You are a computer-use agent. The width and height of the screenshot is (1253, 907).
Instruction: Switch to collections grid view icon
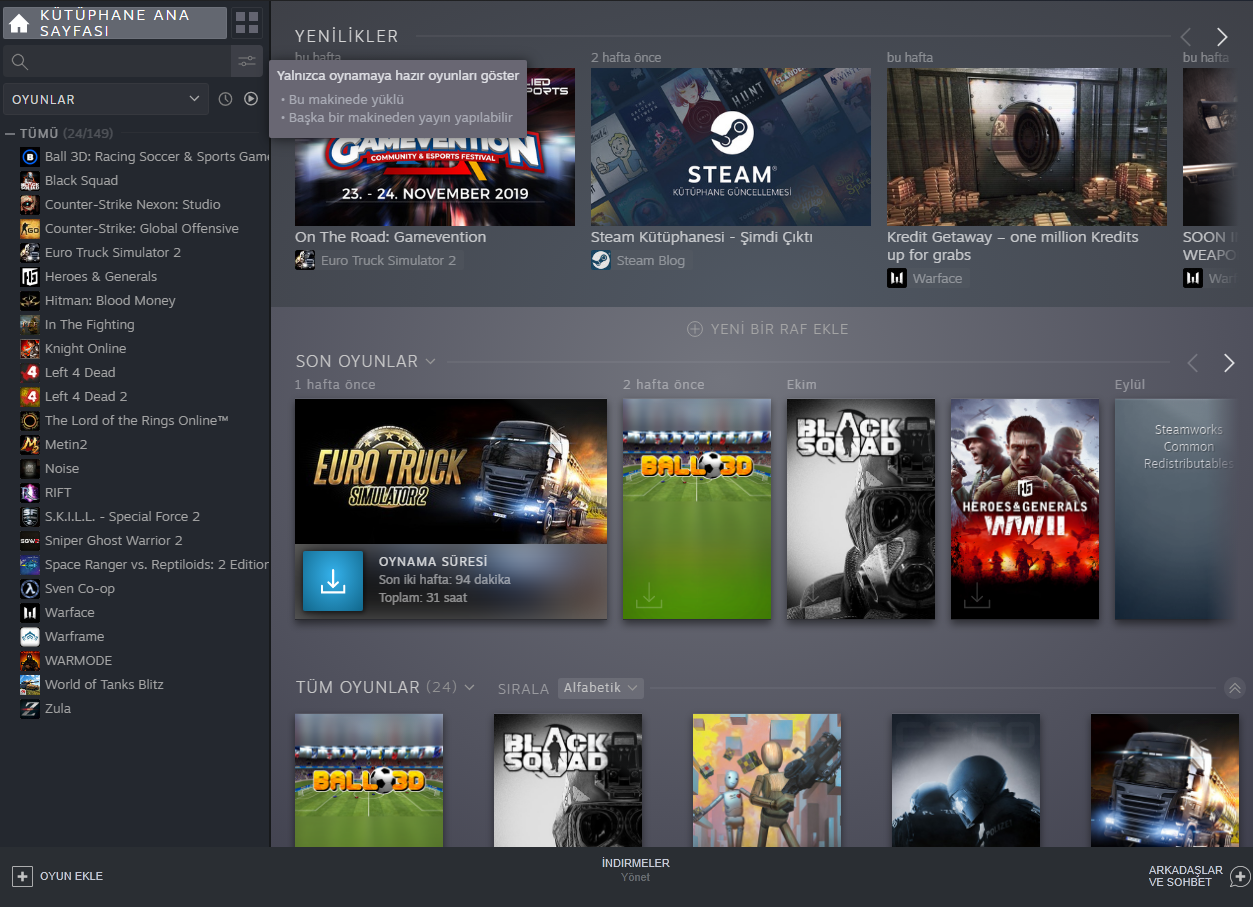click(247, 23)
